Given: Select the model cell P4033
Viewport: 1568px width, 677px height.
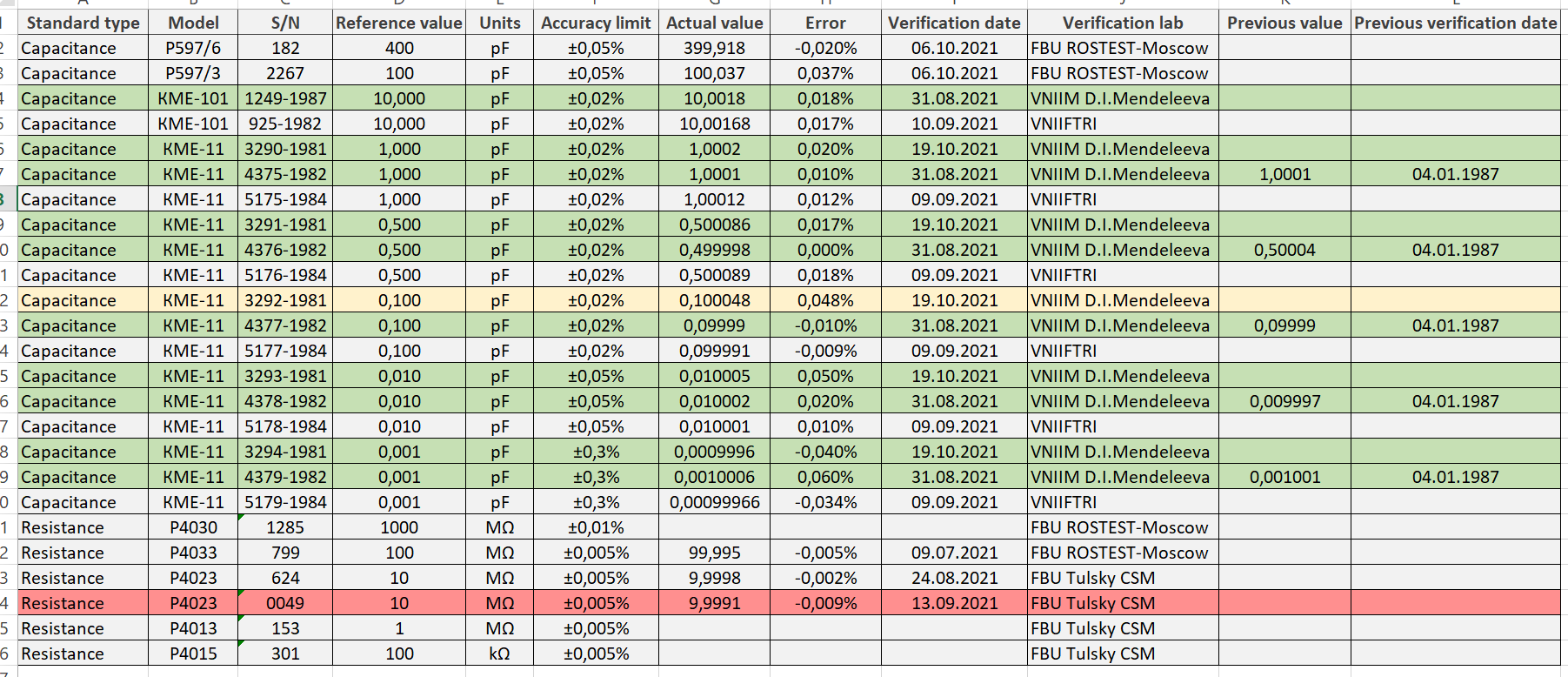Looking at the screenshot, I should pyautogui.click(x=193, y=553).
